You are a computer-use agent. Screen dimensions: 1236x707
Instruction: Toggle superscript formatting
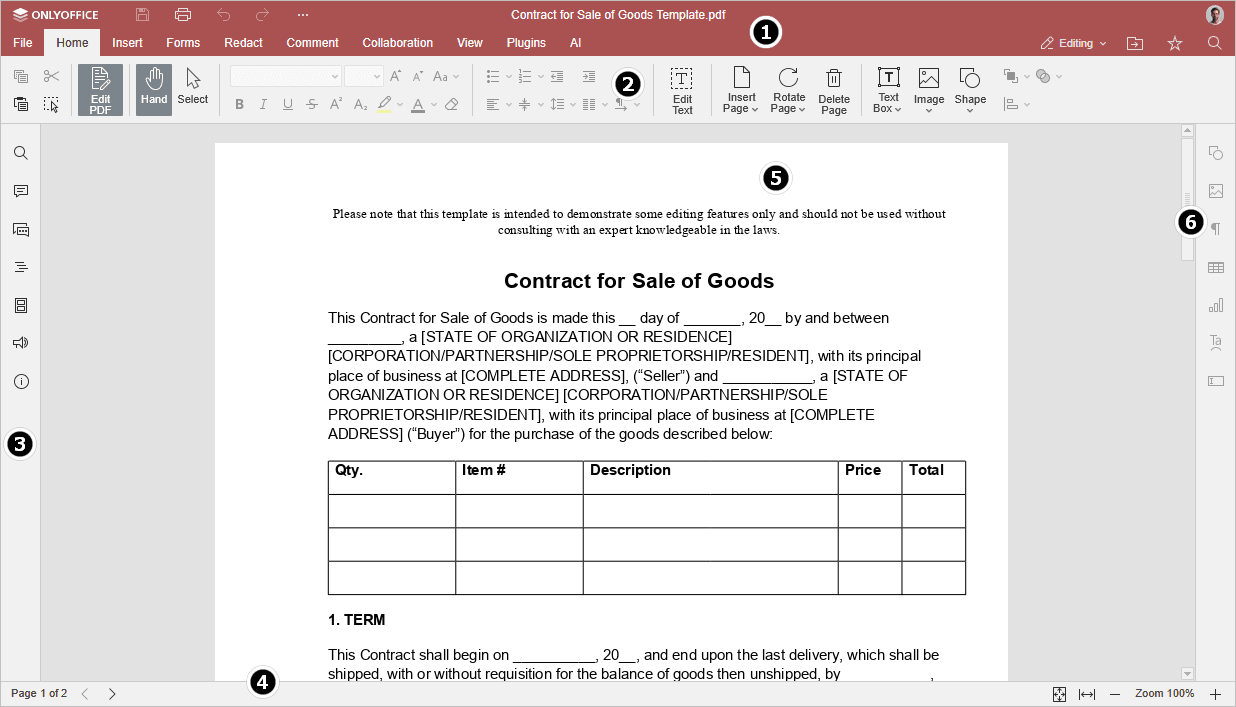coord(336,104)
